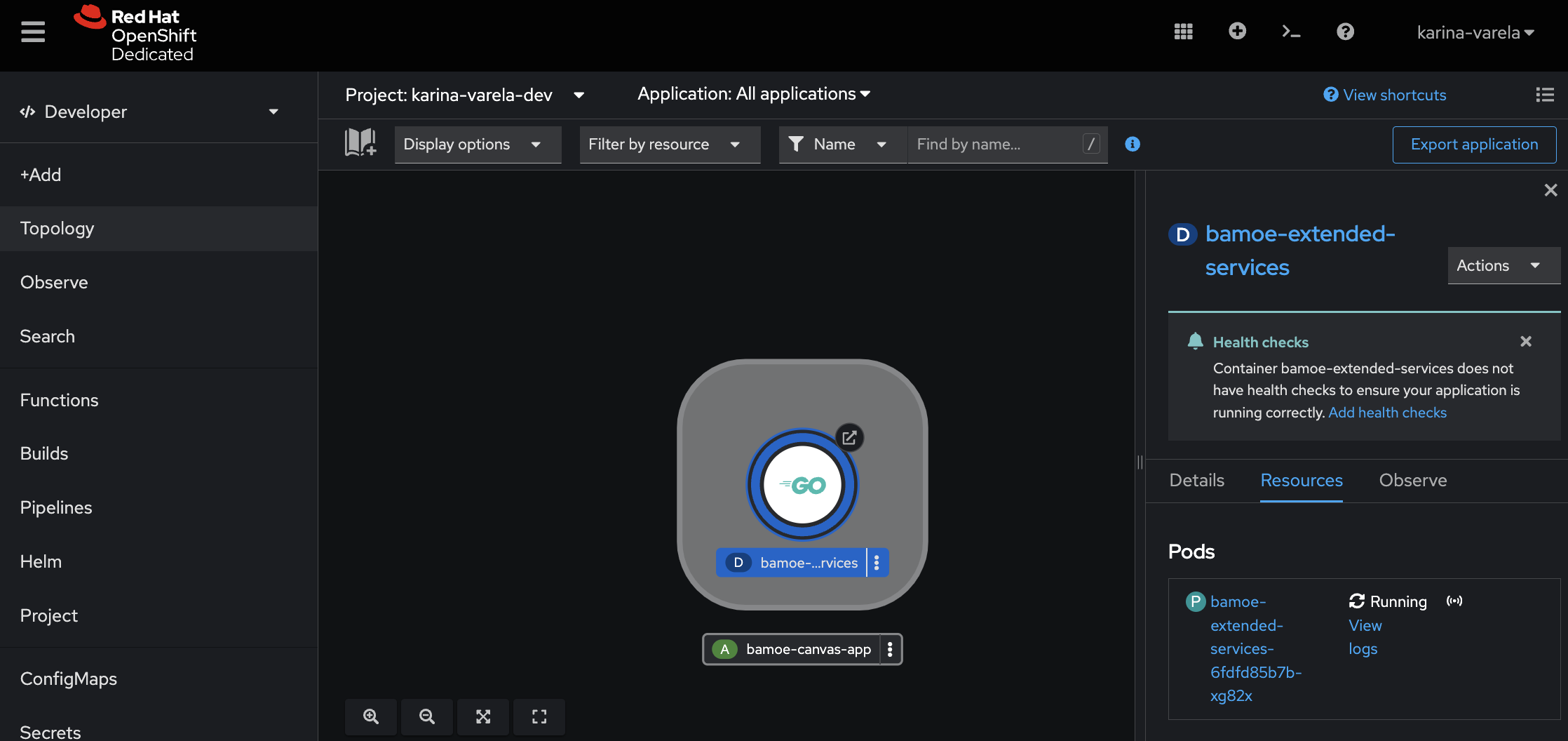This screenshot has height=741, width=1568.
Task: Open the application launcher grid
Action: point(1183,32)
